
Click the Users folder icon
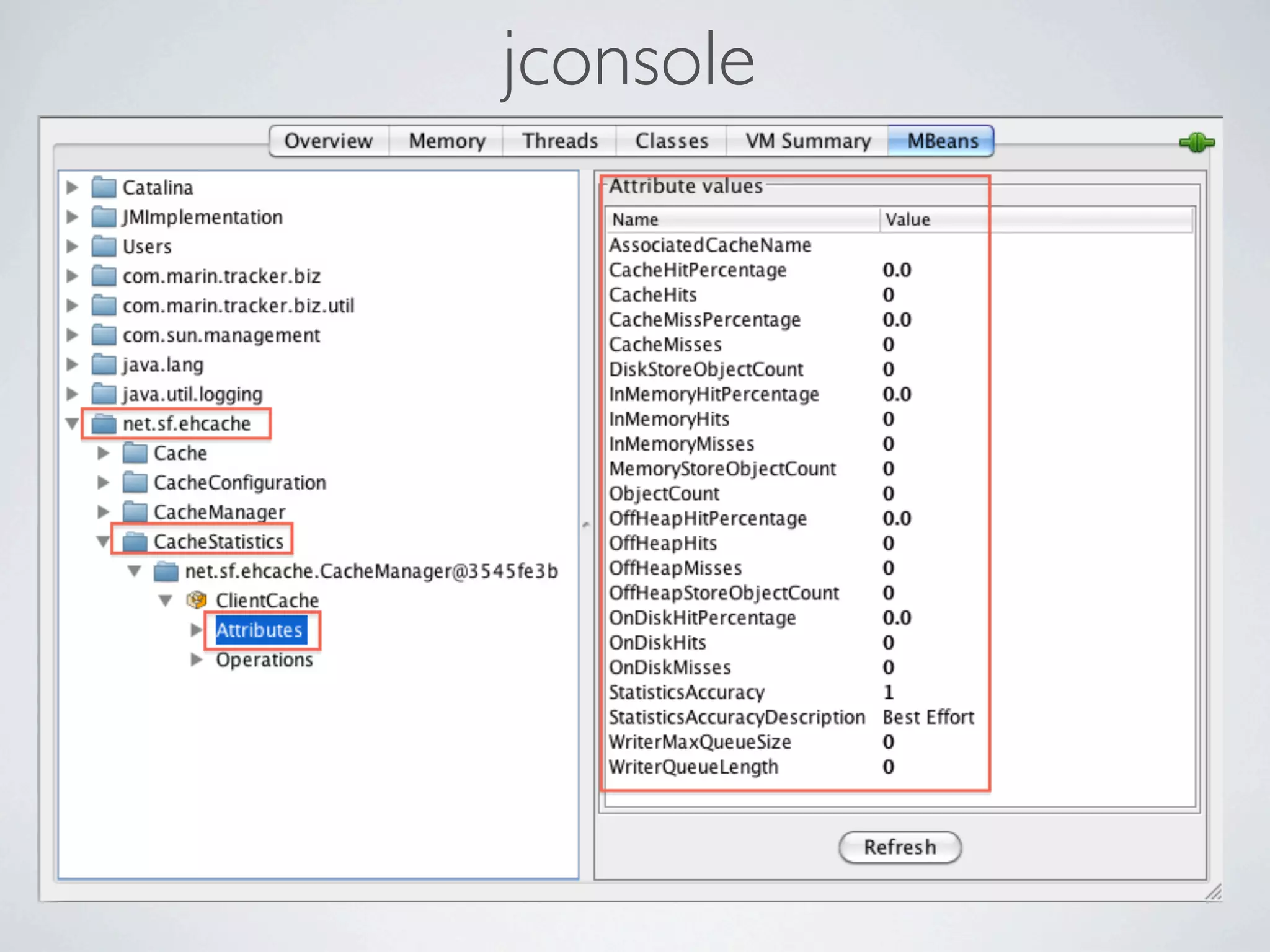(x=104, y=246)
